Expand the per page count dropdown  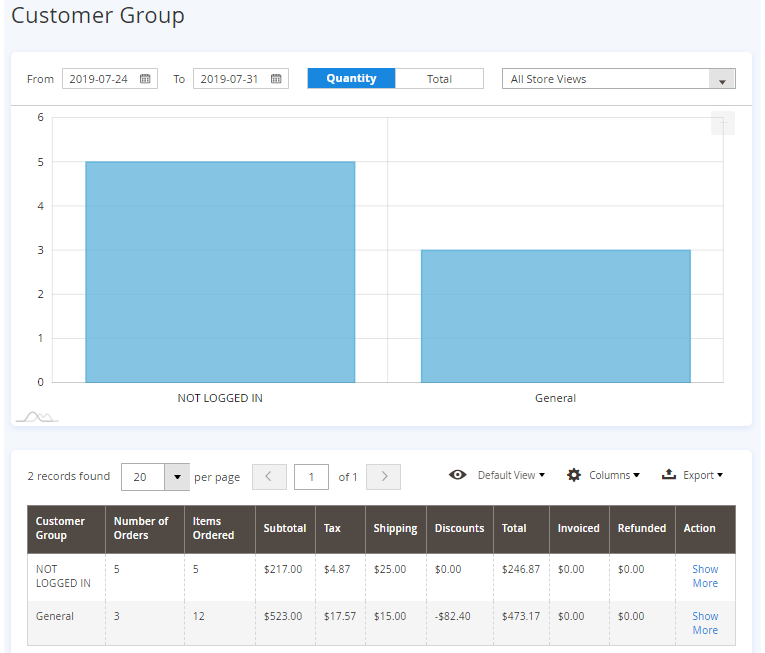tap(176, 477)
